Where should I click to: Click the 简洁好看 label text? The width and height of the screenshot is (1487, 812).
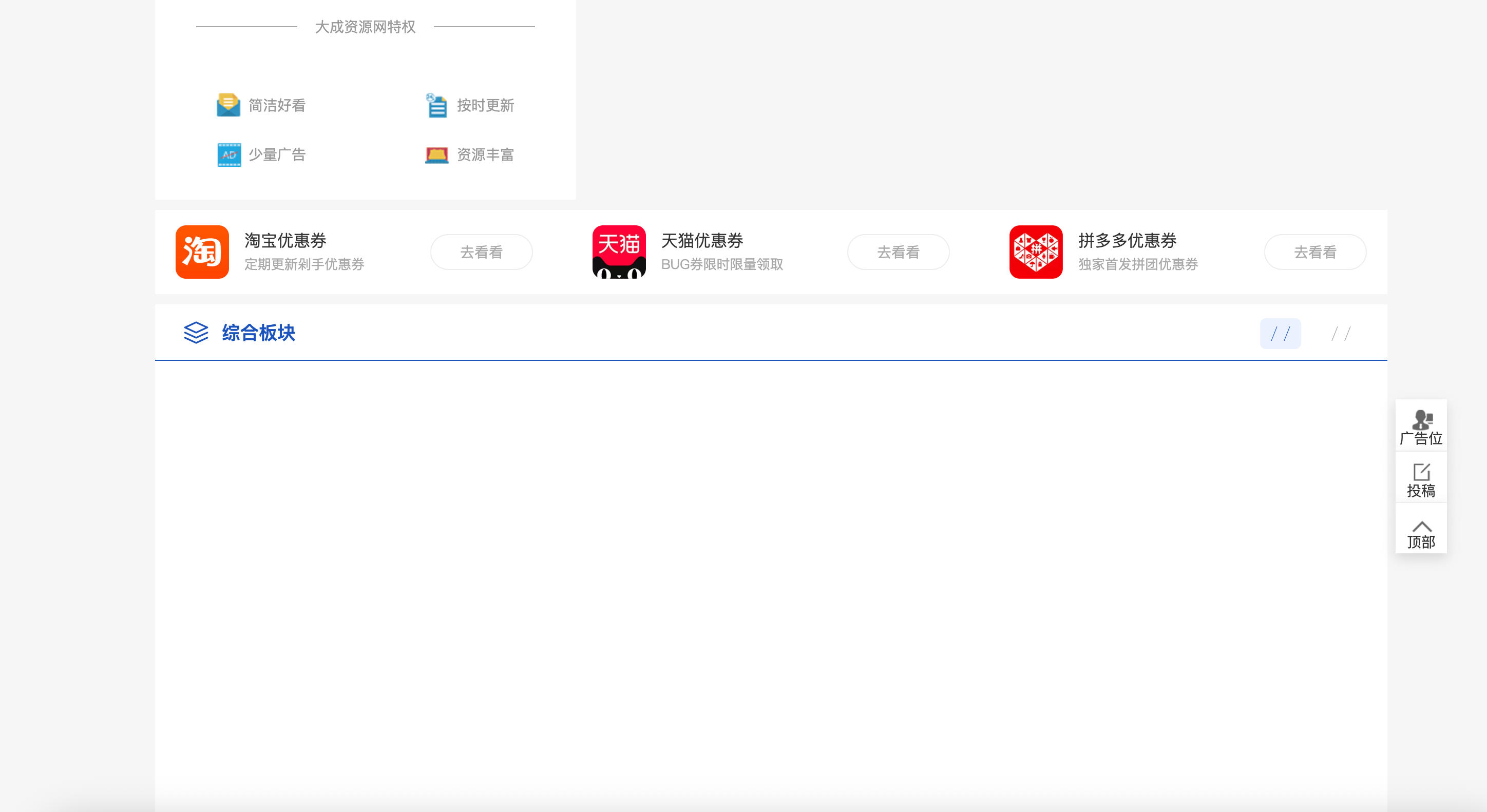[277, 105]
